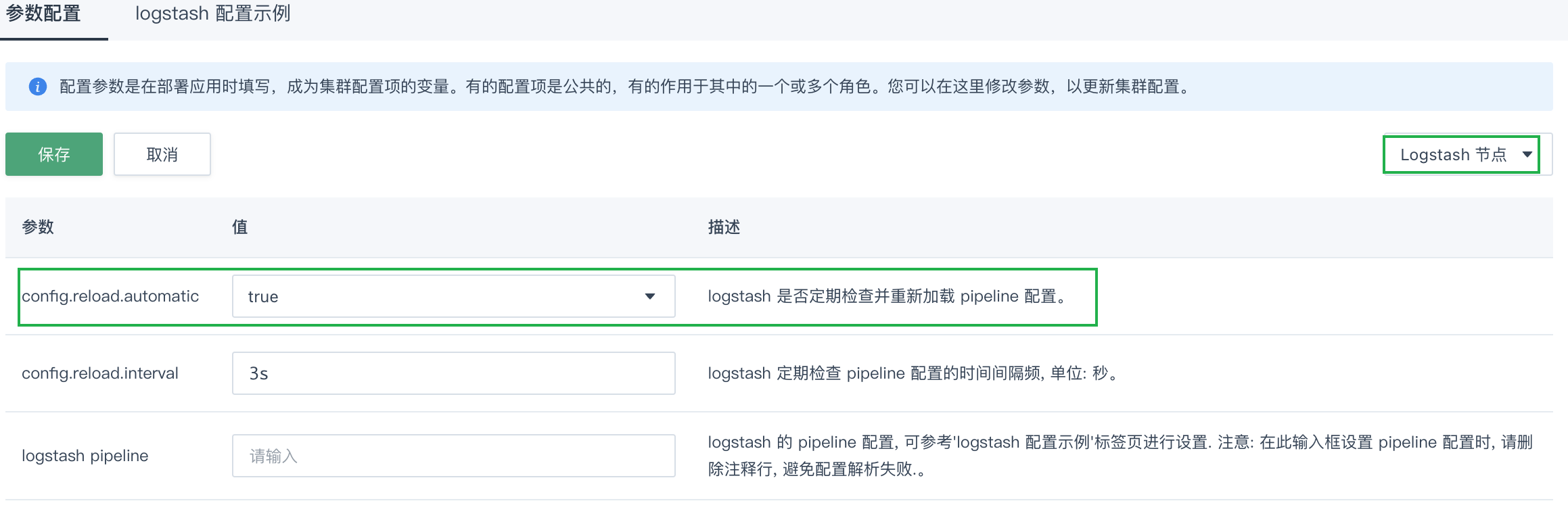Click the logstash pipeline 请输入 input box
The height and width of the screenshot is (522, 1568).
pyautogui.click(x=453, y=456)
